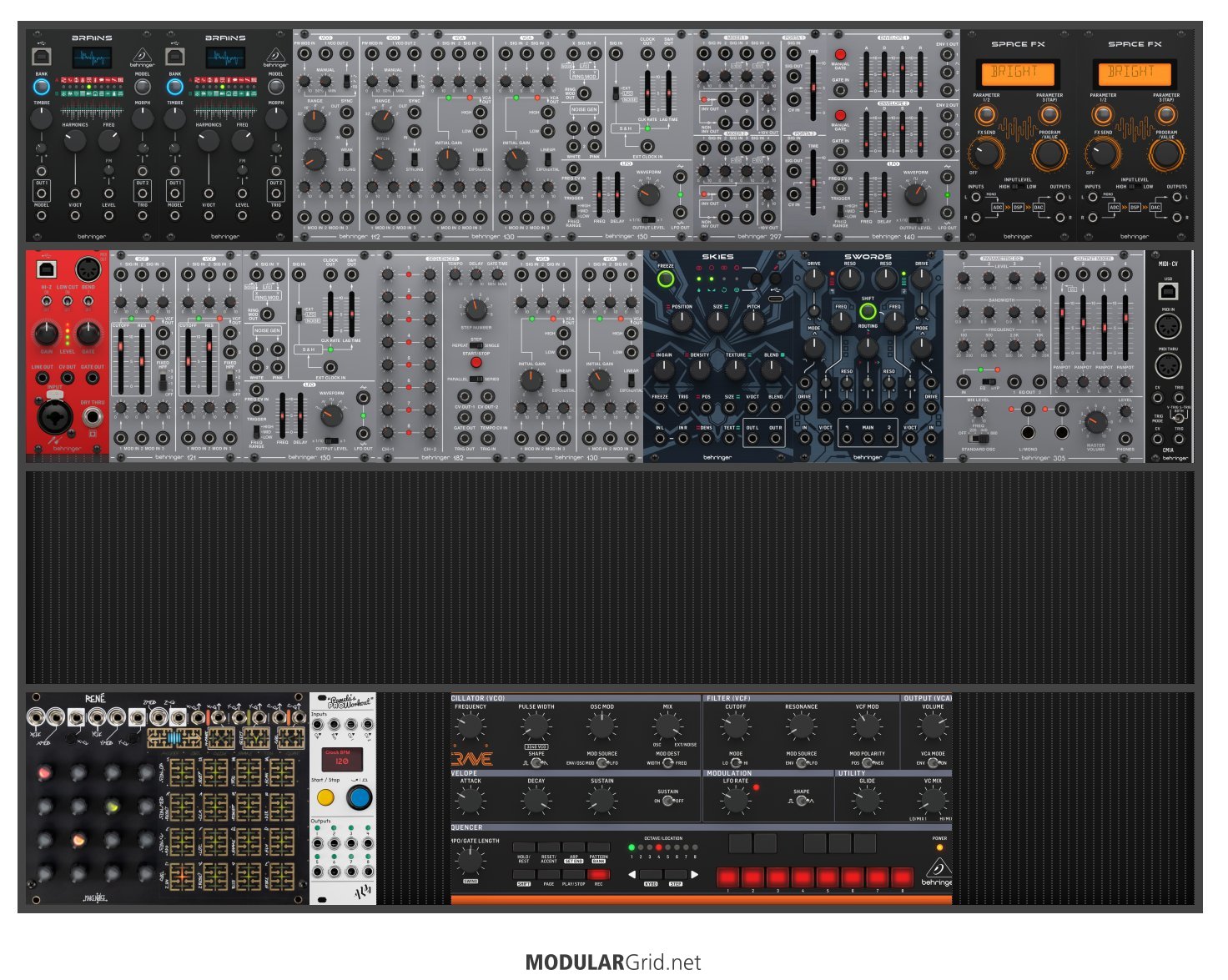Toggle the SUSTAIN on/off switch on the Crave
1228x980 pixels.
click(668, 801)
